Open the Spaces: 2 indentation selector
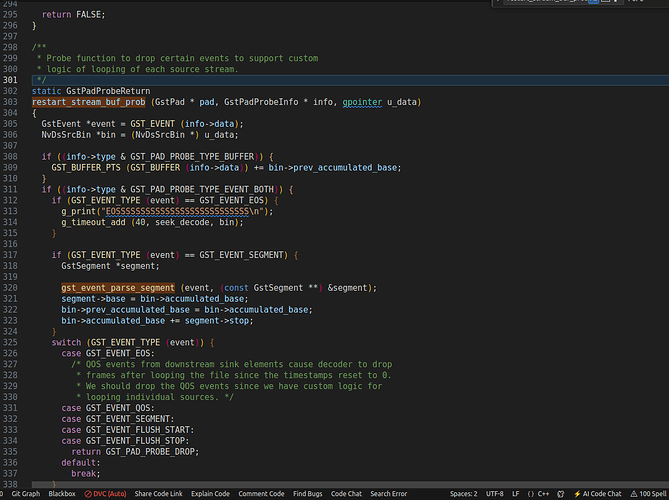The height and width of the screenshot is (500, 669). click(463, 494)
